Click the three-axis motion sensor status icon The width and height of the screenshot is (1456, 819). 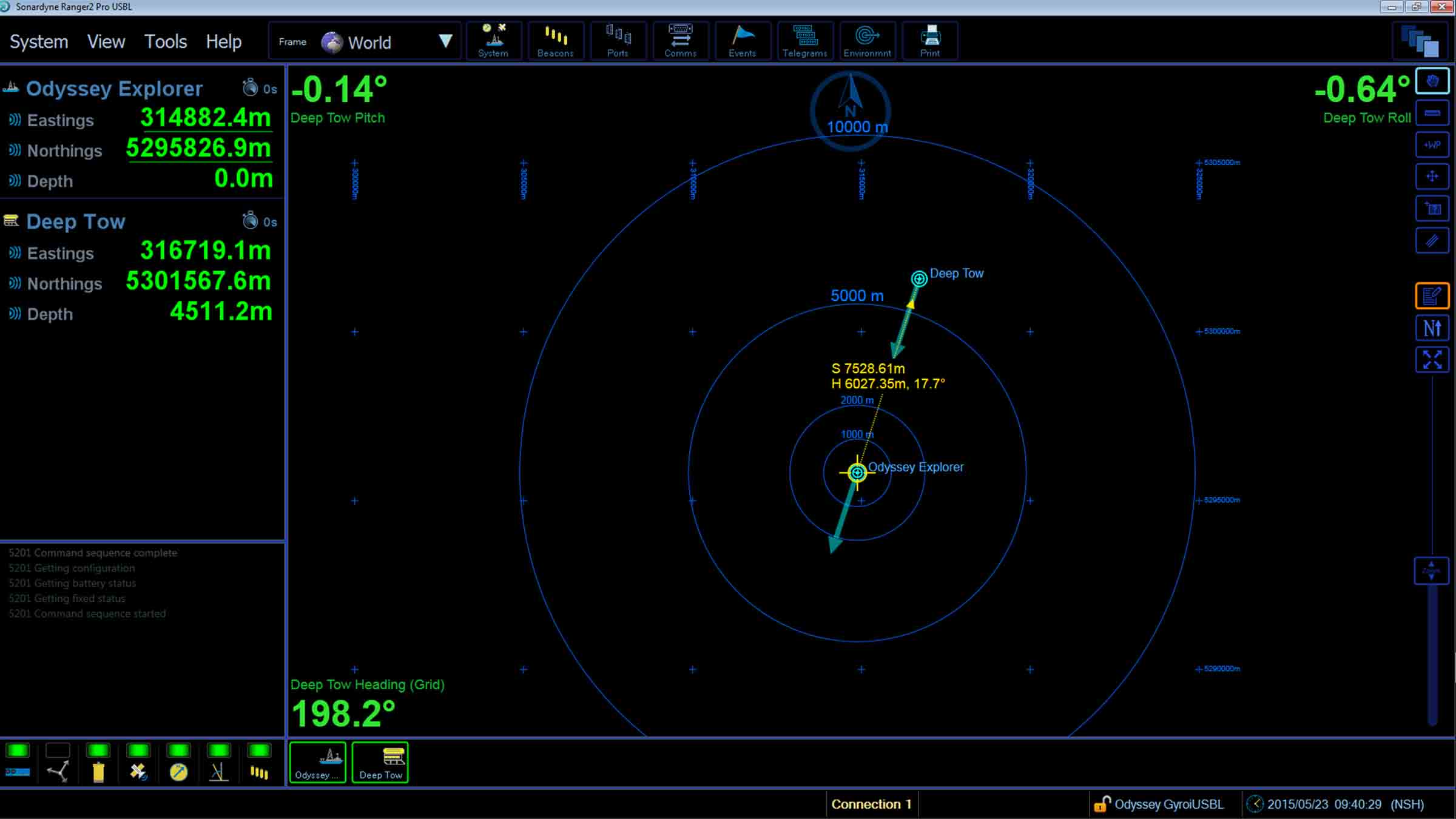(x=58, y=772)
